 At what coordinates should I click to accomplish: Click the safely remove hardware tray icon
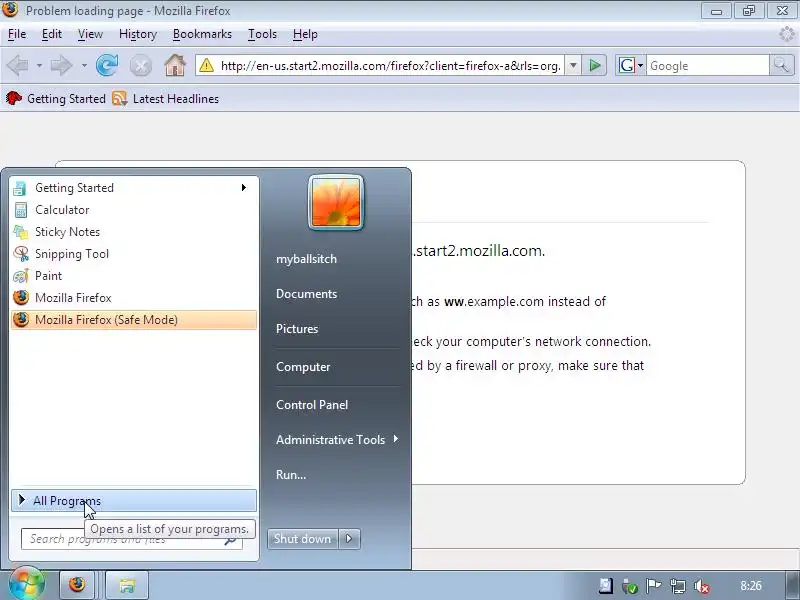630,587
